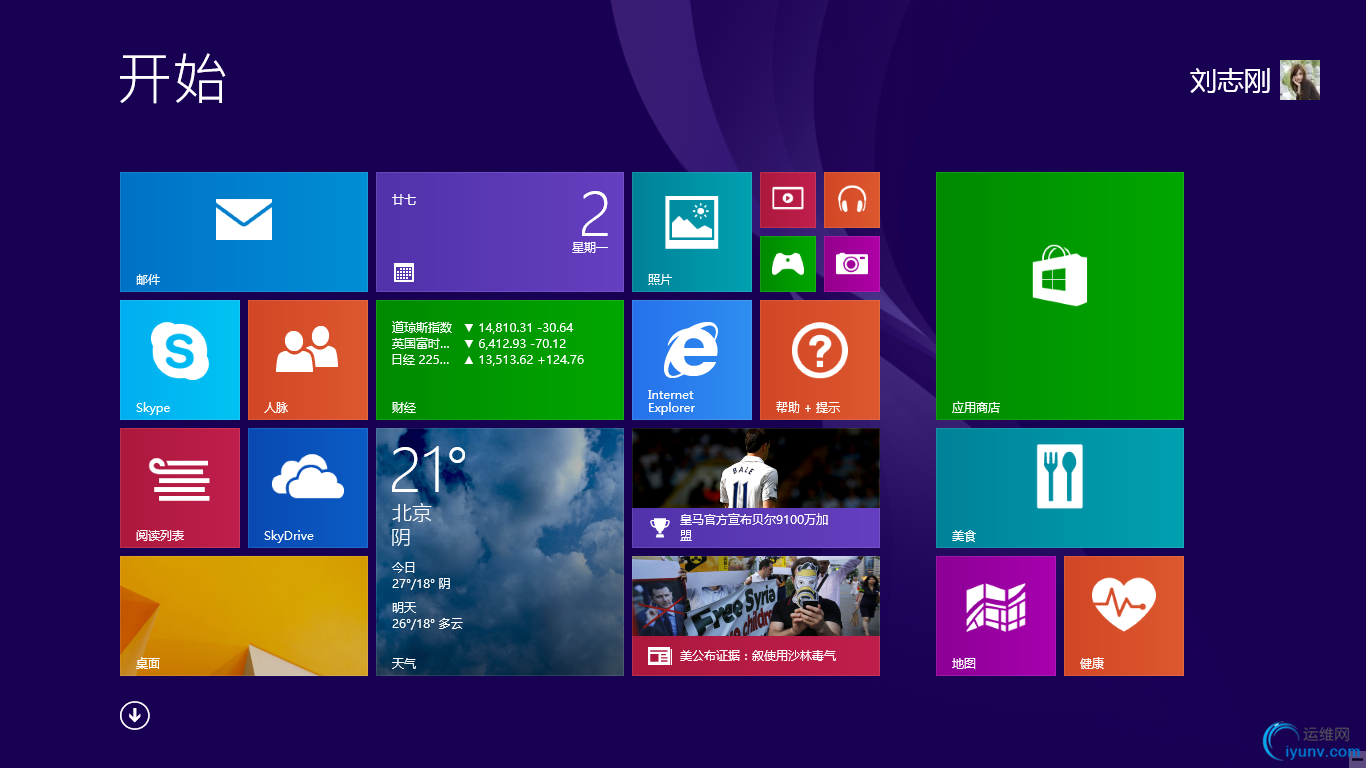Open the small red video tile

(x=788, y=200)
